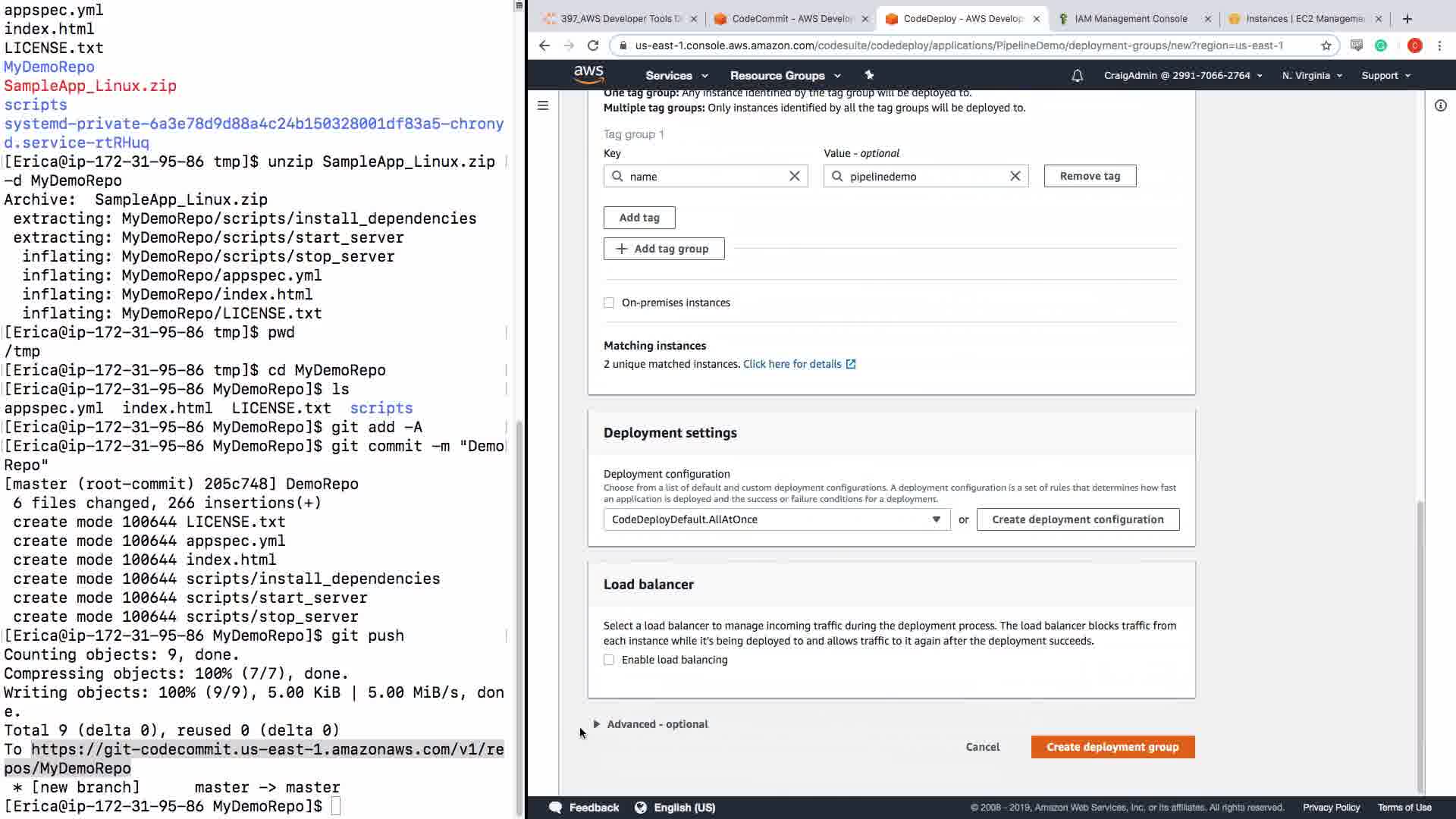1456x819 pixels.
Task: Clear the pipelinedemo value field
Action: [1015, 176]
